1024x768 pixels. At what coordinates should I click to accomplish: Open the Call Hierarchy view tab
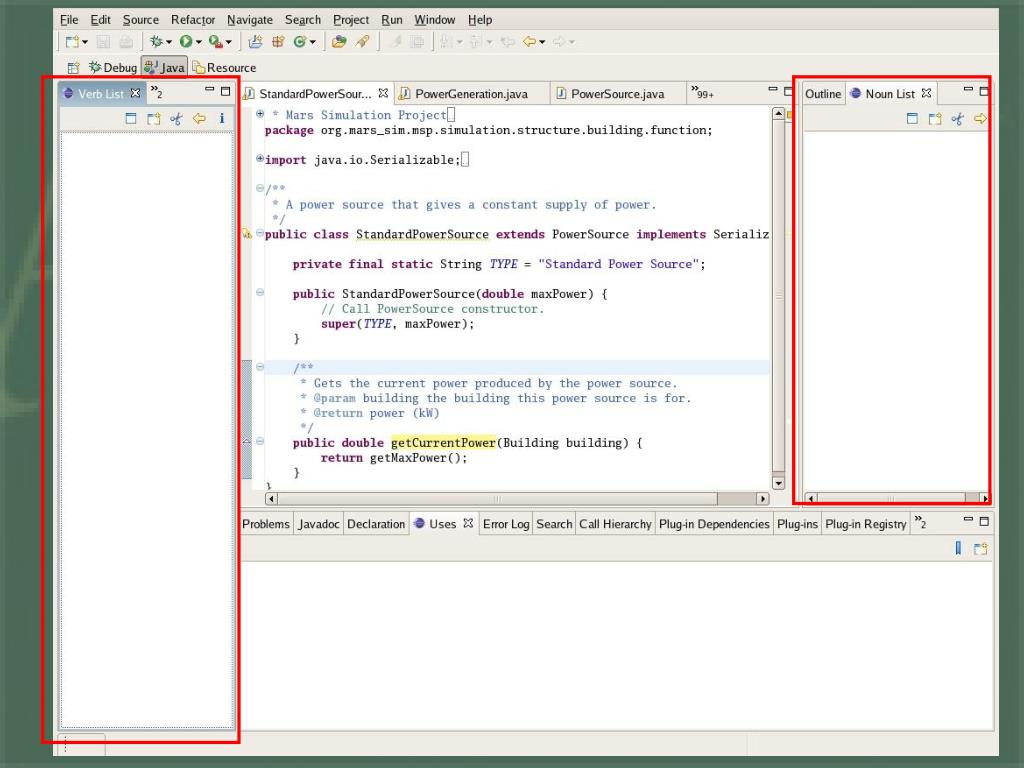click(615, 524)
